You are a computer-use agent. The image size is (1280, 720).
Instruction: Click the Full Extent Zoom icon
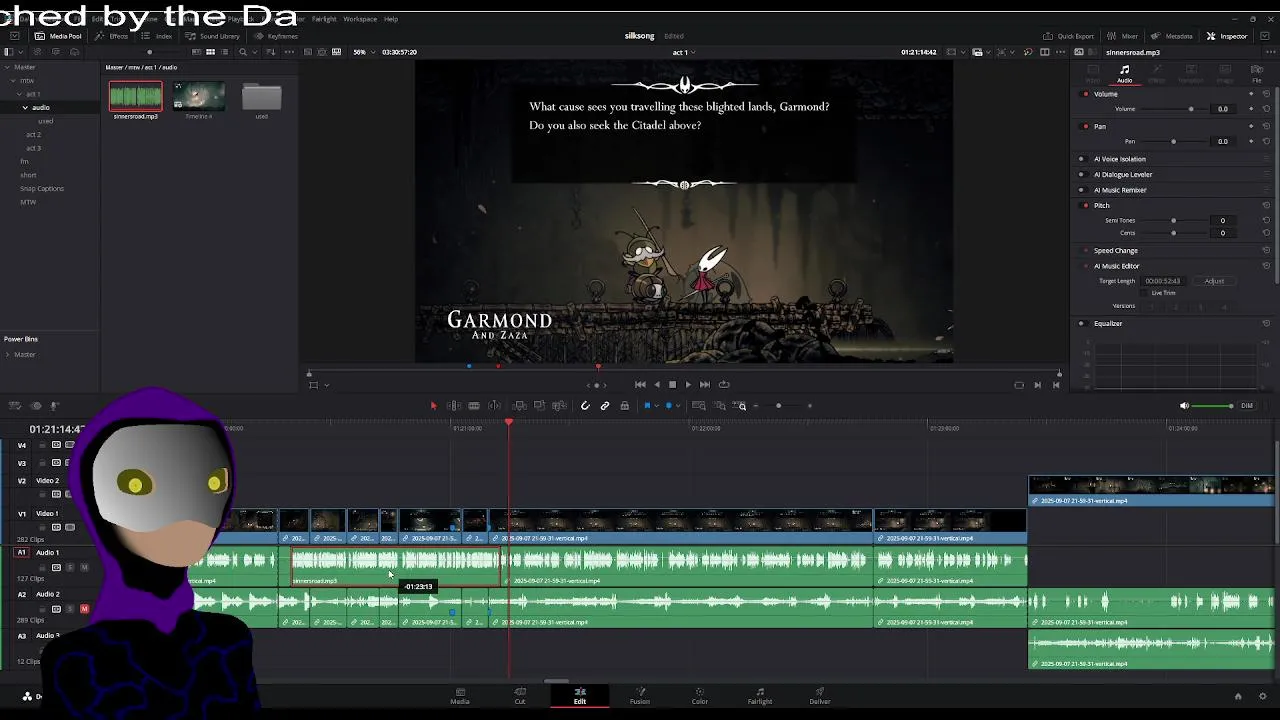pyautogui.click(x=699, y=406)
